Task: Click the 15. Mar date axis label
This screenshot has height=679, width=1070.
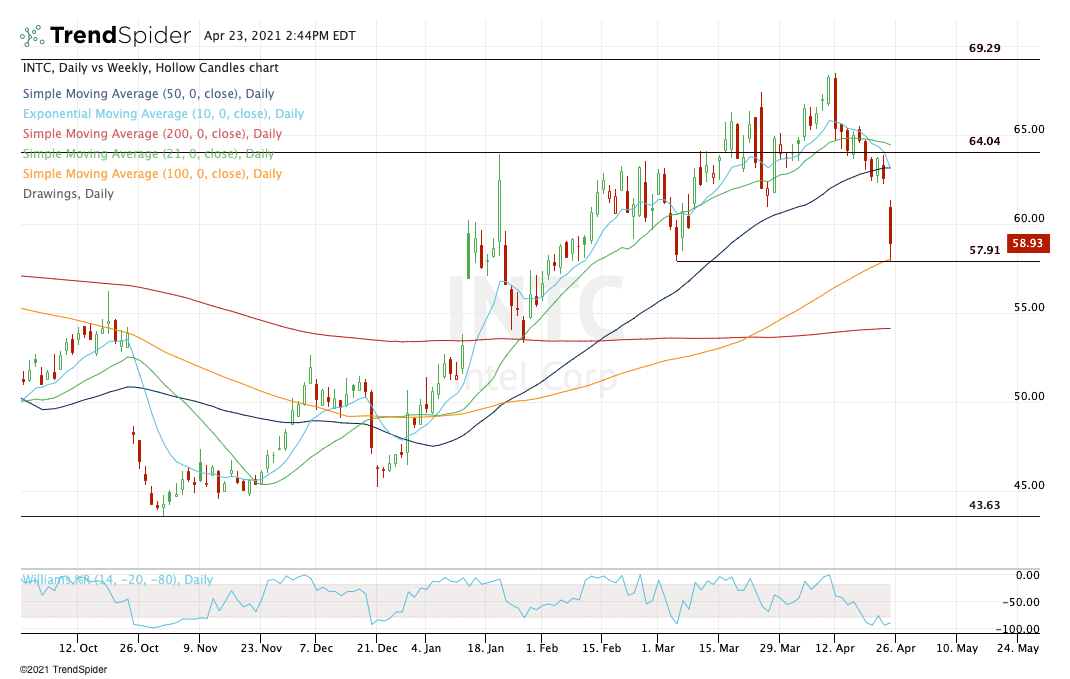Action: tap(718, 648)
